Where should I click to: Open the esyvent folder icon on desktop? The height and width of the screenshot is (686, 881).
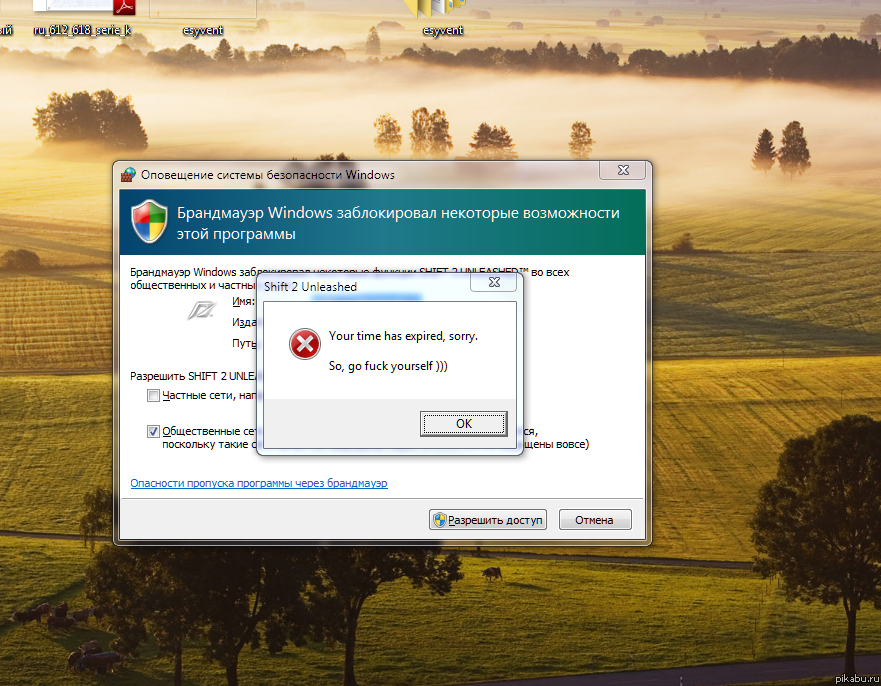442,10
